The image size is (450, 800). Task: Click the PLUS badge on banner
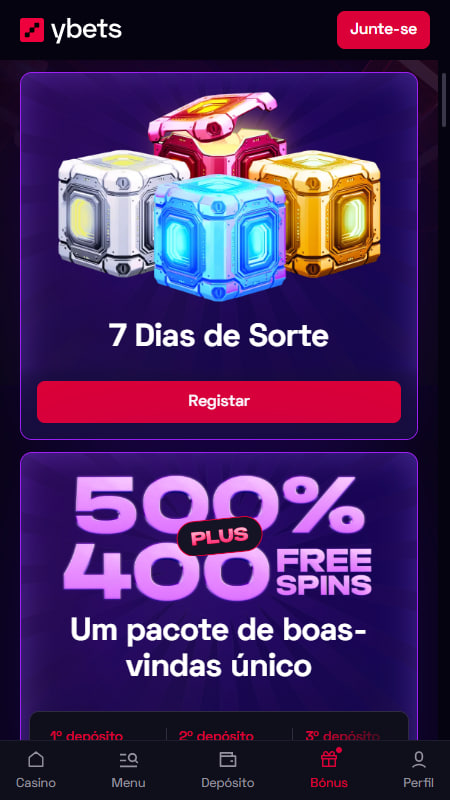219,536
